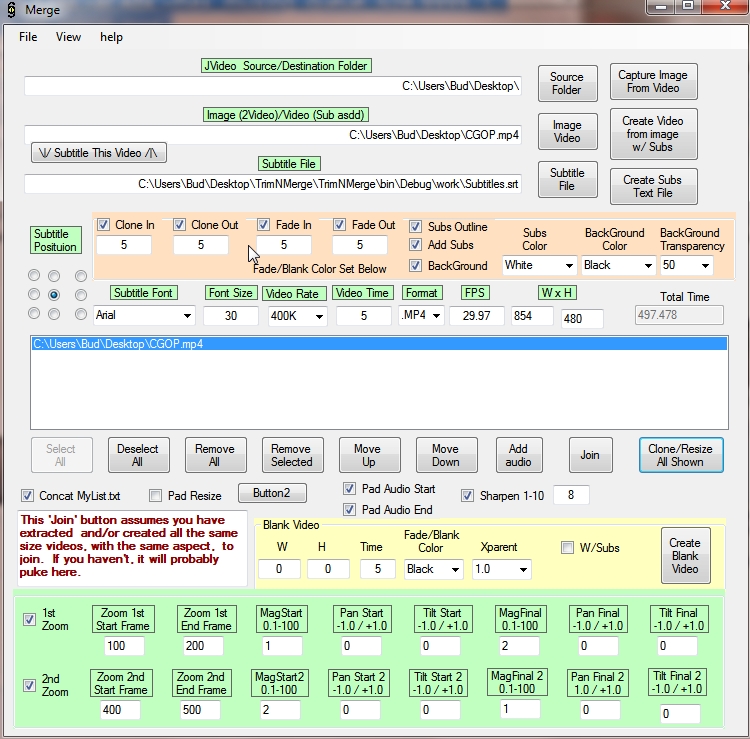Enable the Pad Resize checkbox
Viewport: 750px width, 739px height.
155,496
